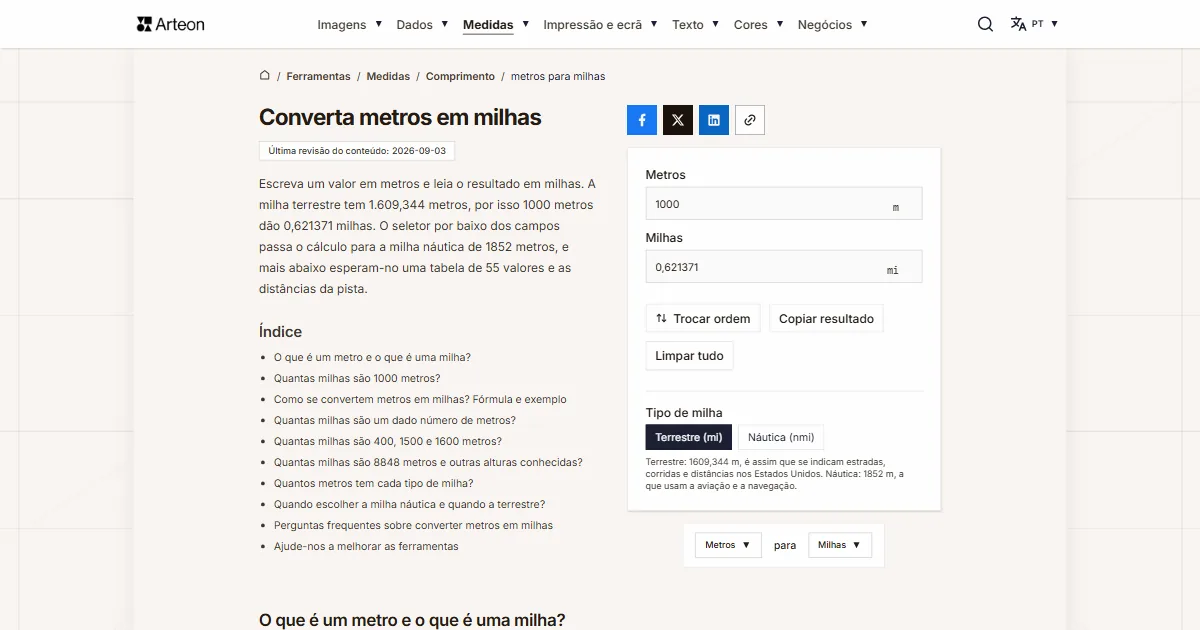
Task: Focus the Milhas input field
Action: point(784,267)
